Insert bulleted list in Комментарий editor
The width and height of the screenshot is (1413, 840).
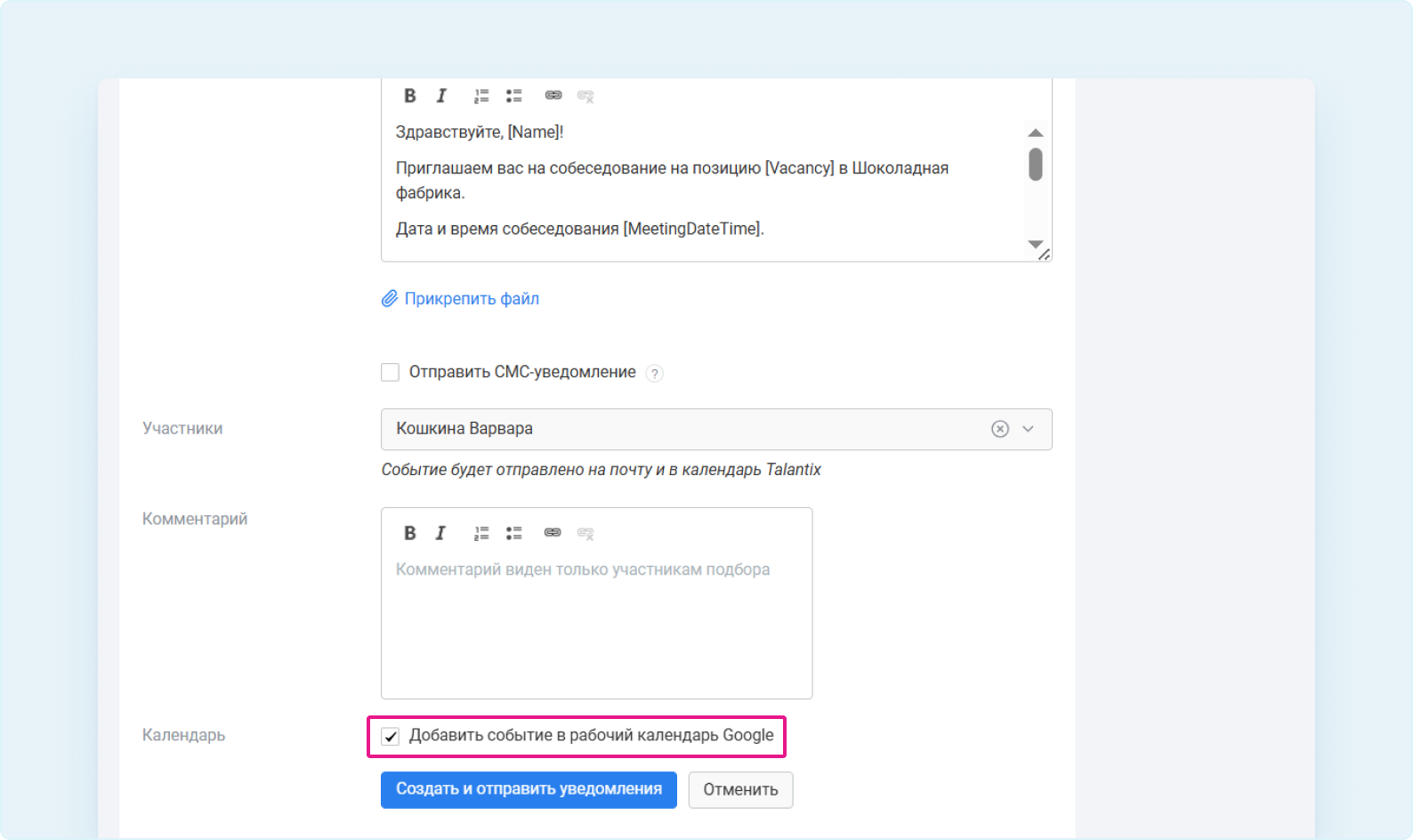point(514,533)
